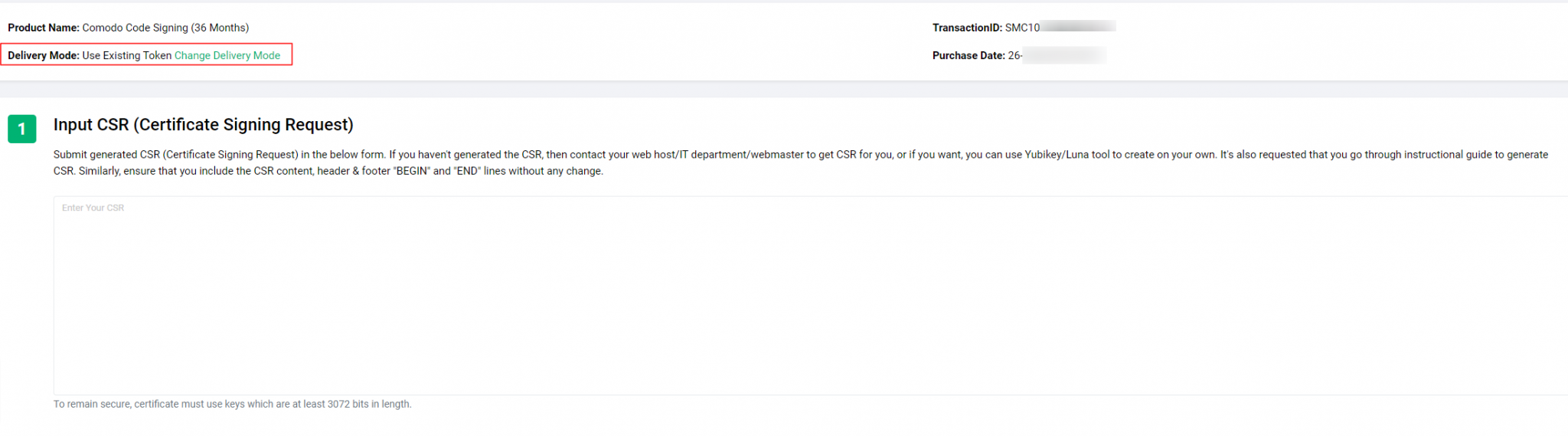This screenshot has height=436, width=1568.
Task: Select the SMC10 transaction ID value
Action: click(1022, 28)
